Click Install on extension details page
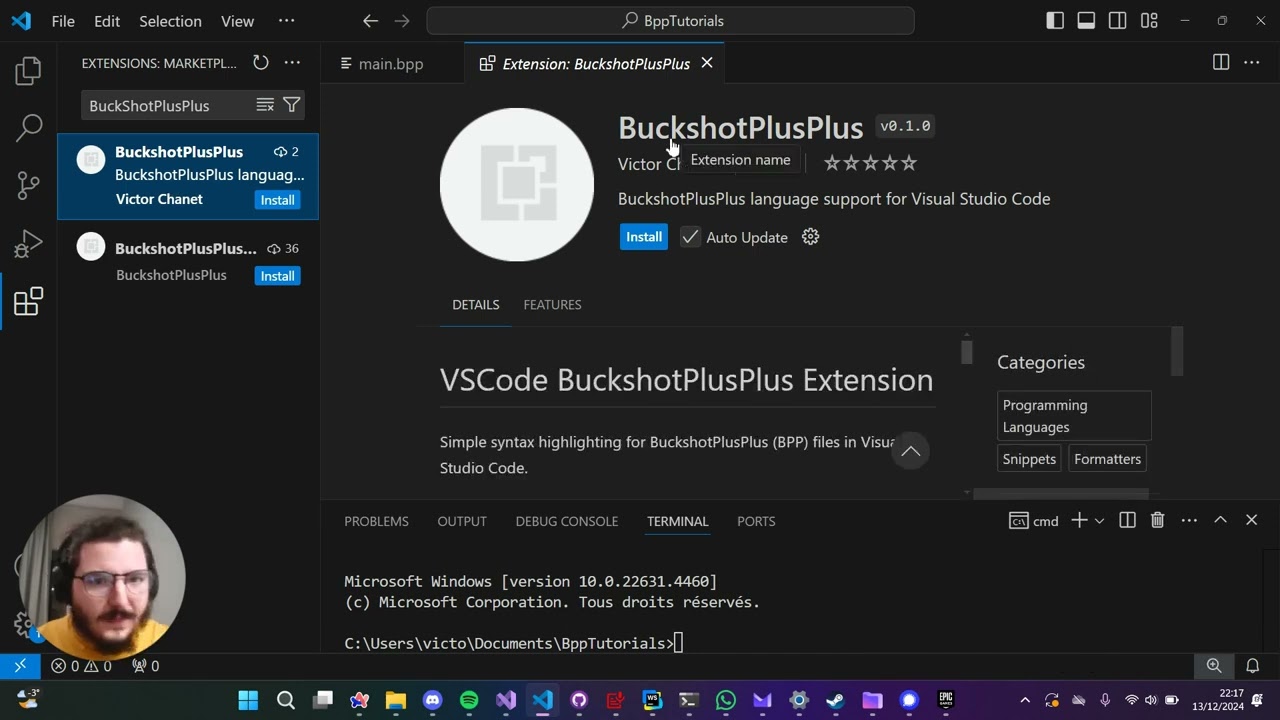 [644, 237]
